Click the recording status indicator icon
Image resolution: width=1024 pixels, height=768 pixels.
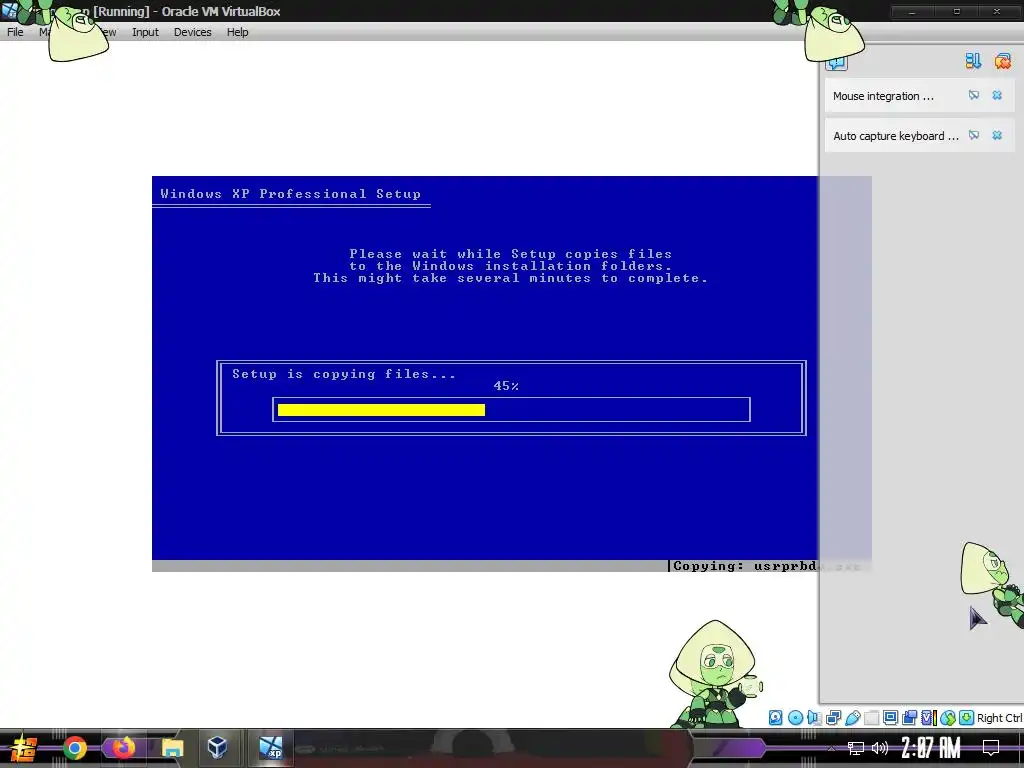[x=909, y=718]
